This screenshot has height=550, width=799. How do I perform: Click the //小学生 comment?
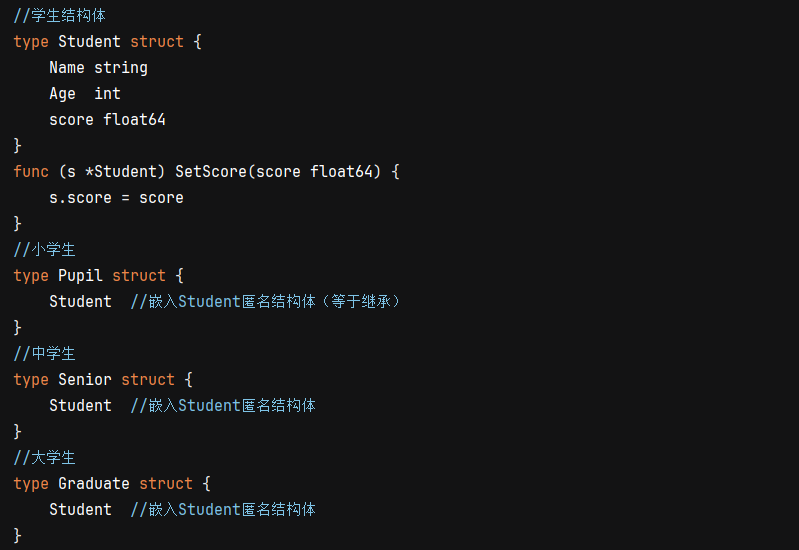(45, 250)
